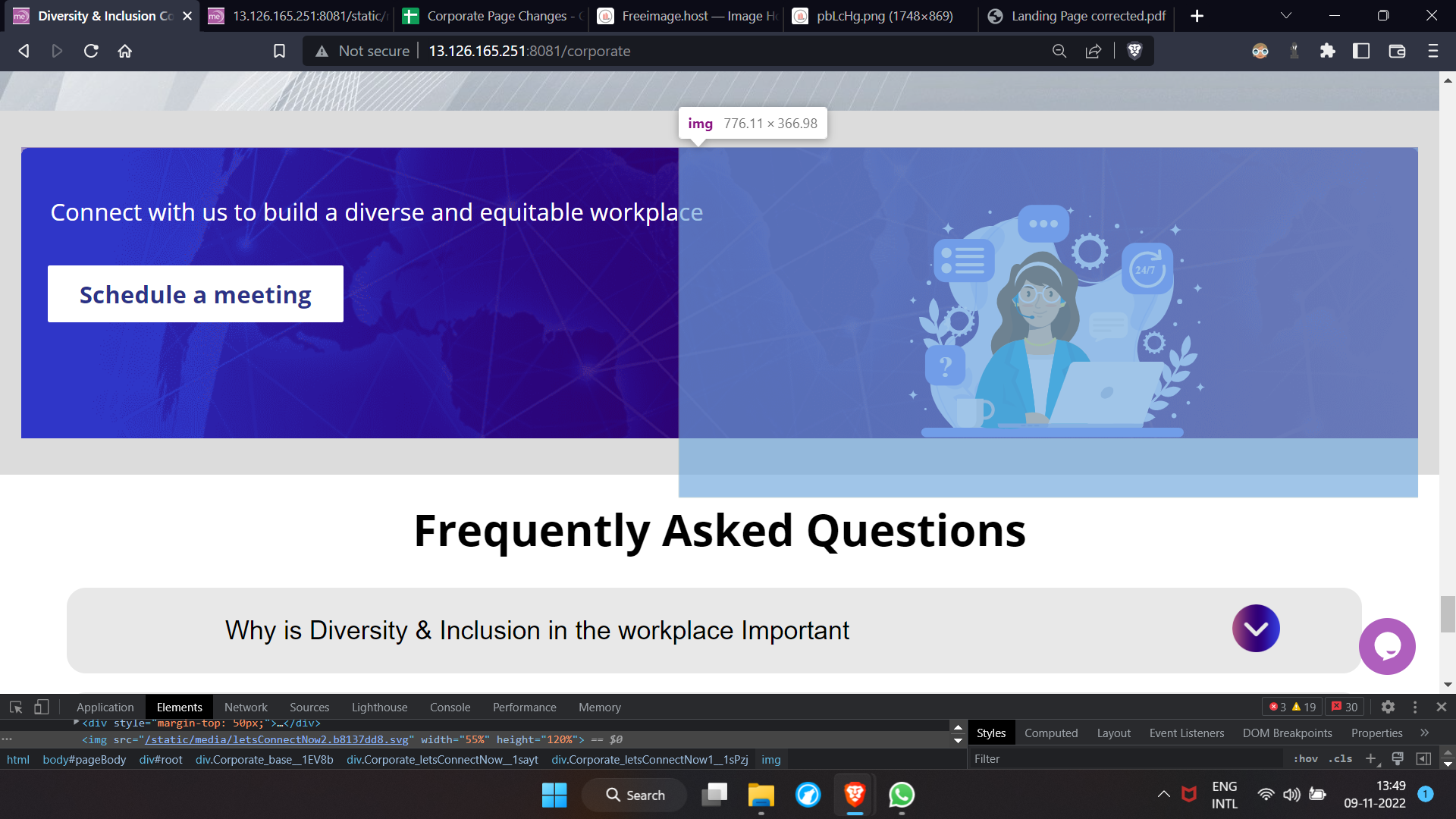Select the Computed styles tab
Screen dimensions: 1456x819
point(1051,733)
